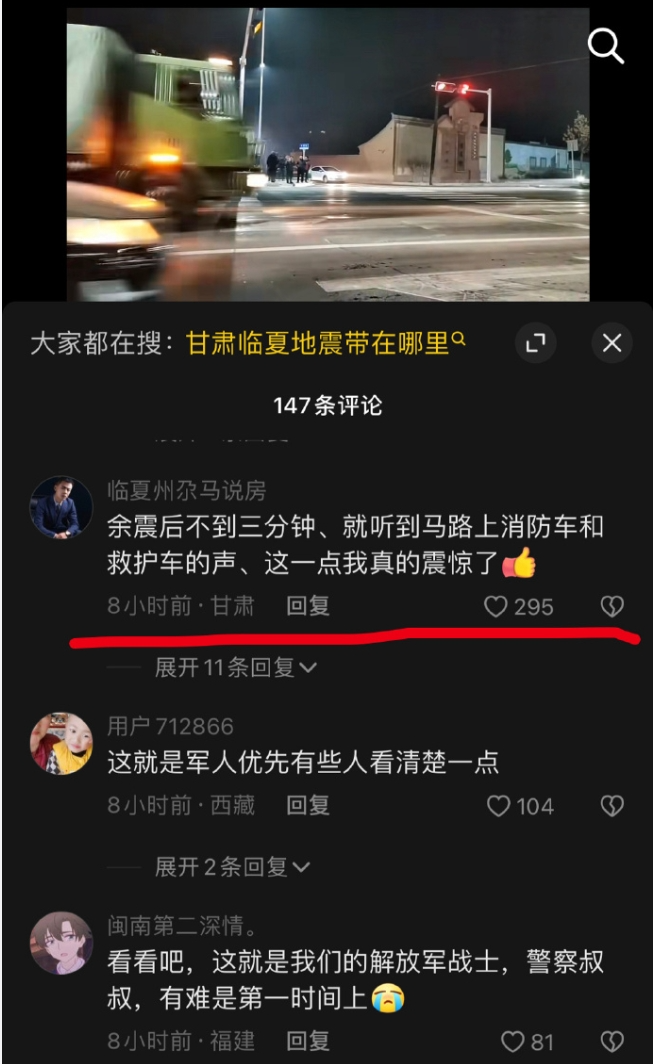
Task: Reply to 临夏州尕马说房's comment
Action: [x=307, y=605]
